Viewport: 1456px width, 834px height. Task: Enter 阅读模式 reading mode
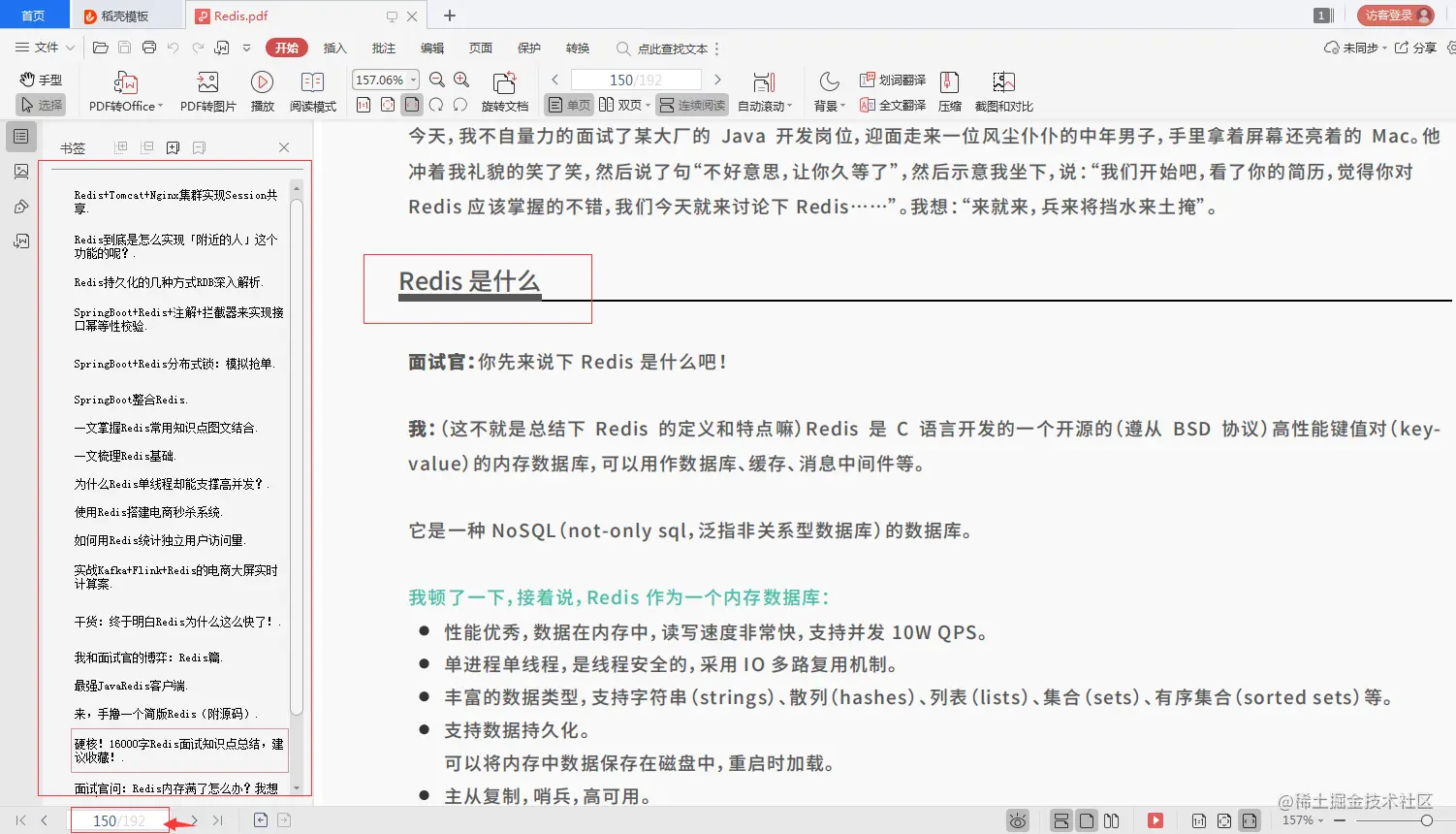point(312,92)
